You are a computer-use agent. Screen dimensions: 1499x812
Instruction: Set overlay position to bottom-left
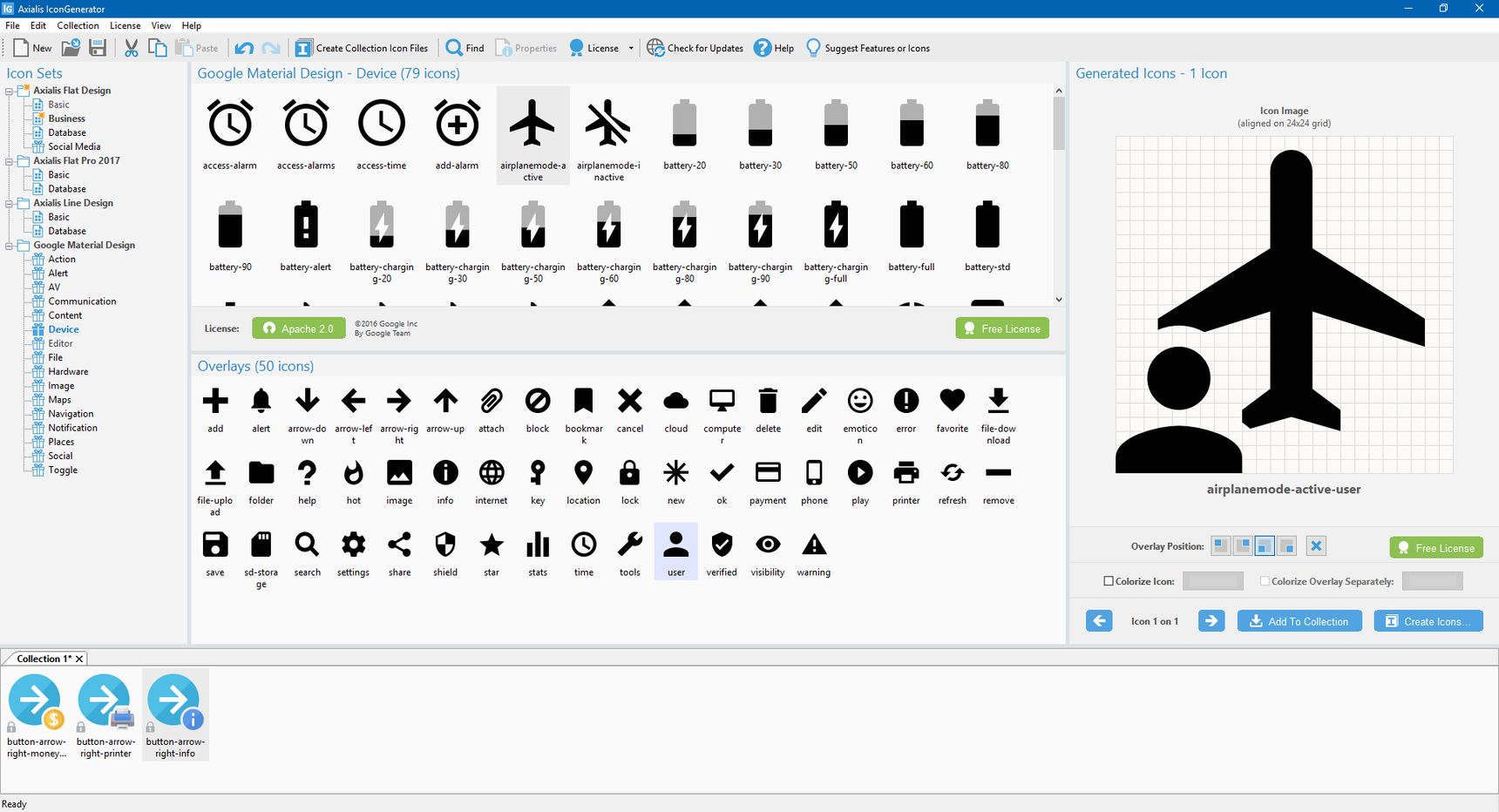pos(1265,546)
